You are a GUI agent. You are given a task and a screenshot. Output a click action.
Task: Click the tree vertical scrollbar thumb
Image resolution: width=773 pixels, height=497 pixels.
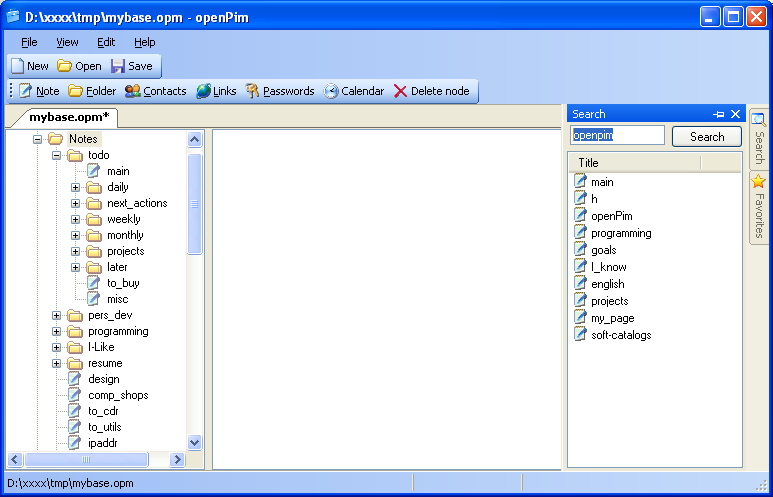(x=194, y=204)
